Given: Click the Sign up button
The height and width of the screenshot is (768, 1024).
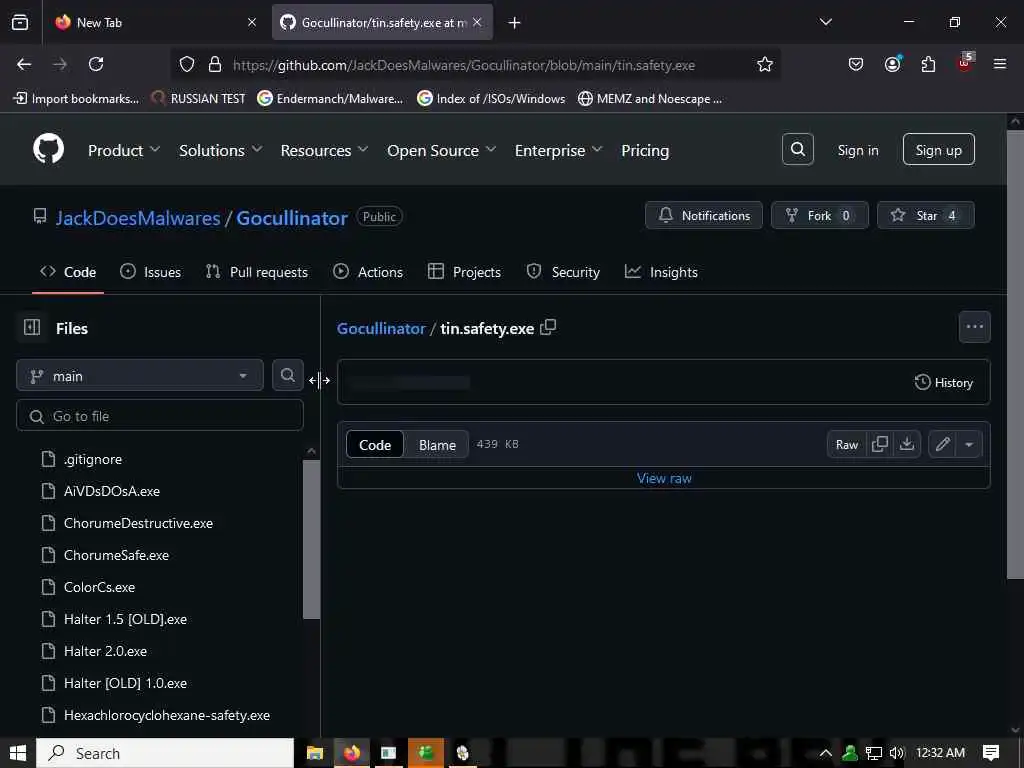Looking at the screenshot, I should tap(938, 150).
